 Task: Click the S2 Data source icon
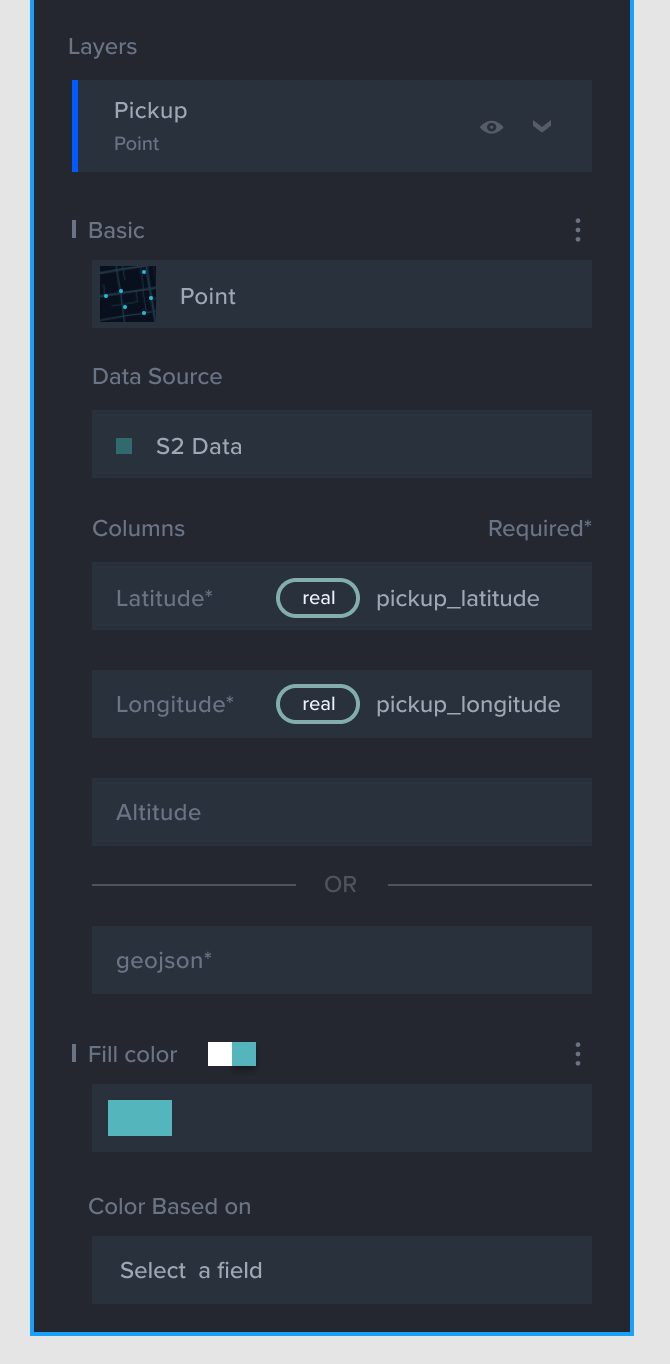coord(124,445)
